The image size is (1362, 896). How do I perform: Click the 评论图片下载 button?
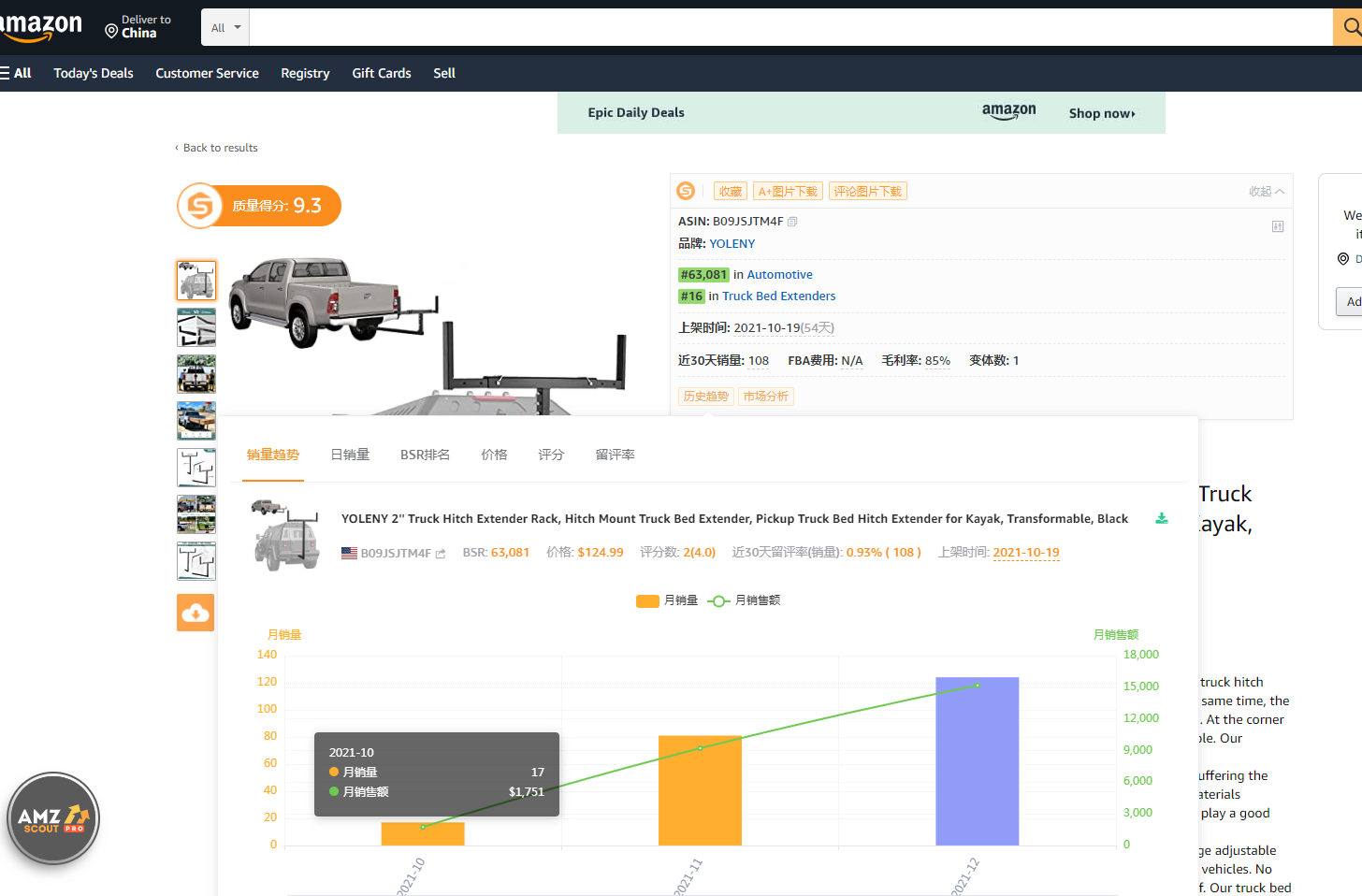(x=868, y=191)
